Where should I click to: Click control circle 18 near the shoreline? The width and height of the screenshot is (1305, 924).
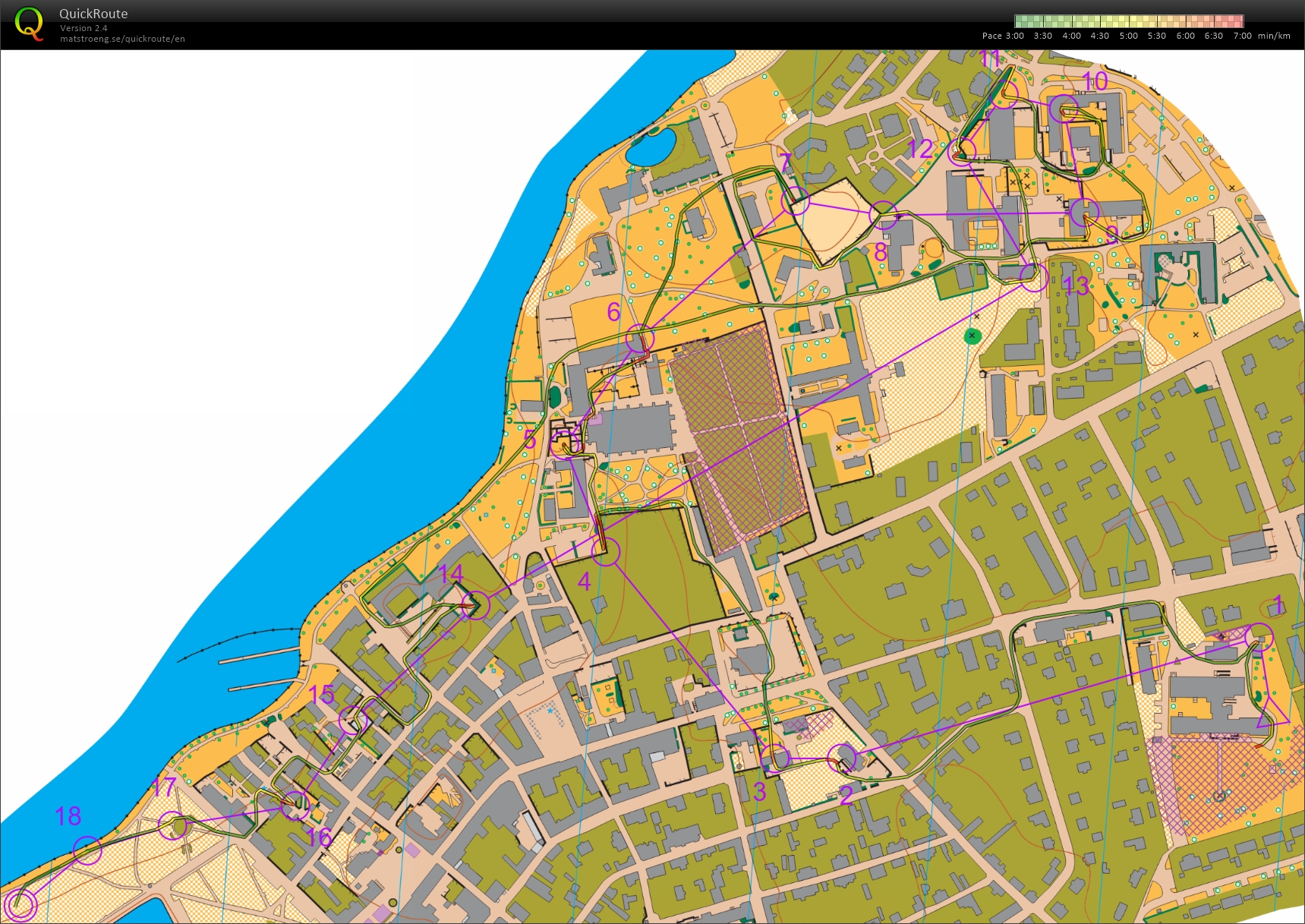tap(87, 850)
